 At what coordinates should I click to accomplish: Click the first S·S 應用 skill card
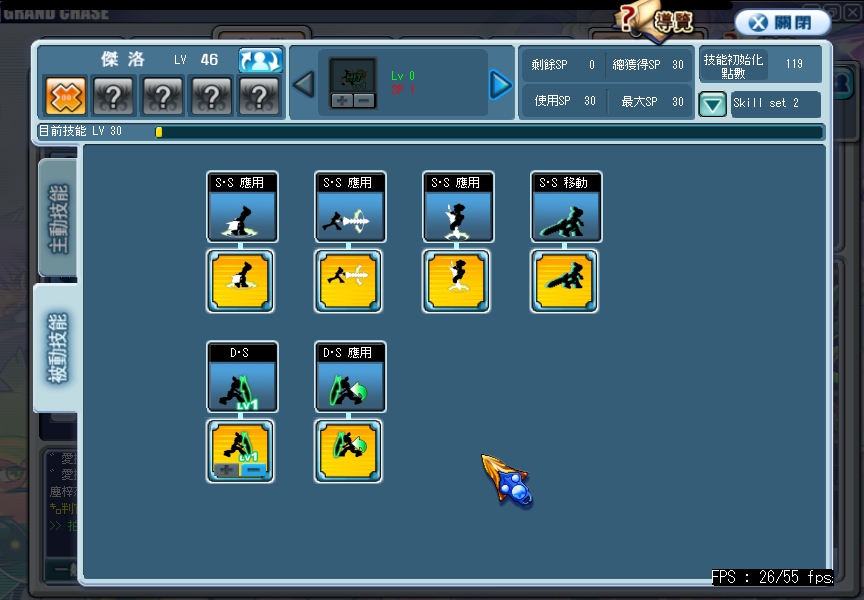click(x=242, y=207)
